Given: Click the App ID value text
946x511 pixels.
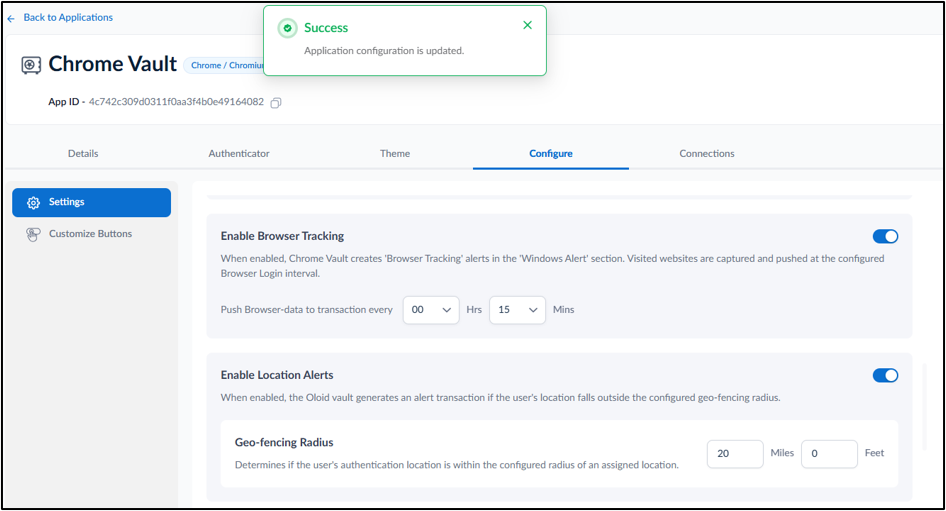Looking at the screenshot, I should point(176,102).
